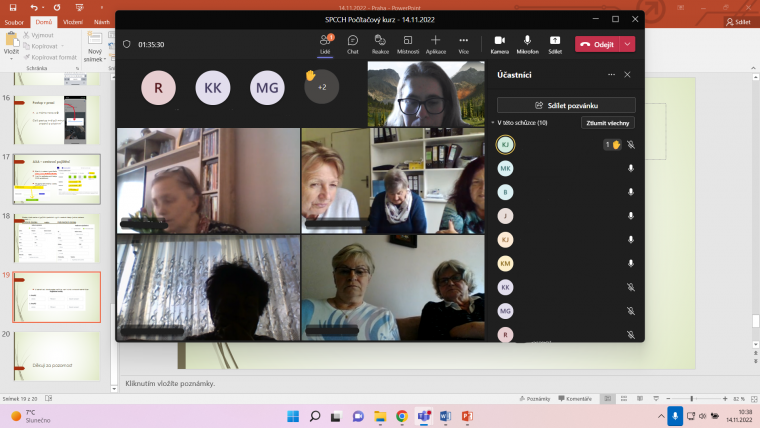The height and width of the screenshot is (428, 760).
Task: Open the Schránka clipboard dialog launcher
Action: coord(77,68)
